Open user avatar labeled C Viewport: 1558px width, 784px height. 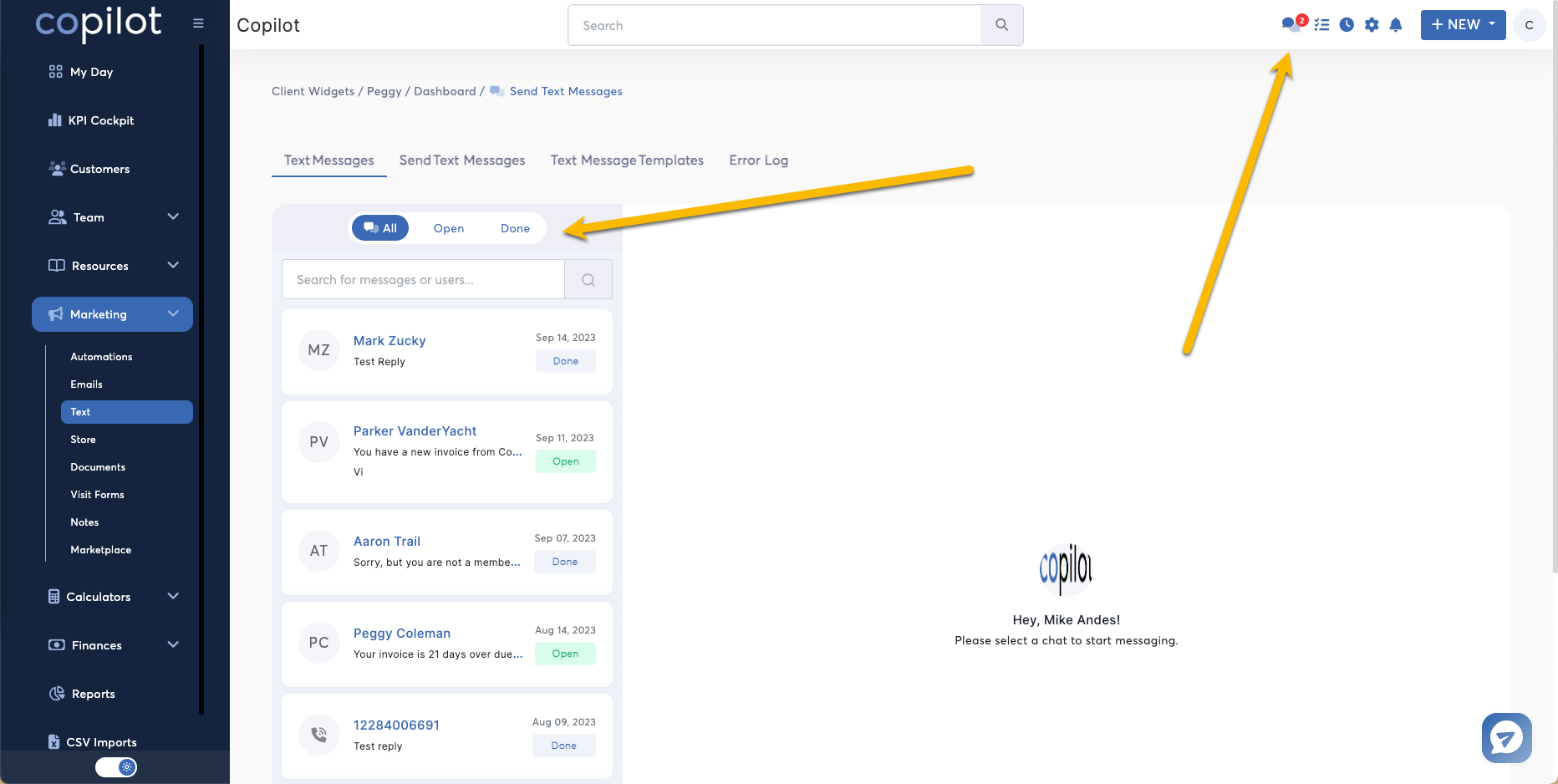tap(1529, 25)
